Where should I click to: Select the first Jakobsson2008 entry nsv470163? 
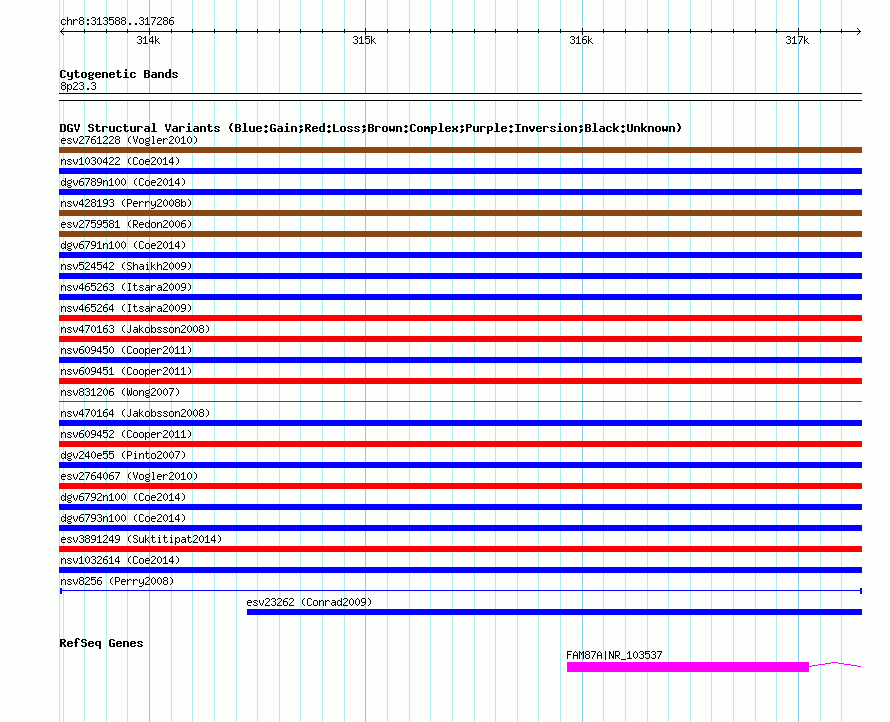point(135,329)
